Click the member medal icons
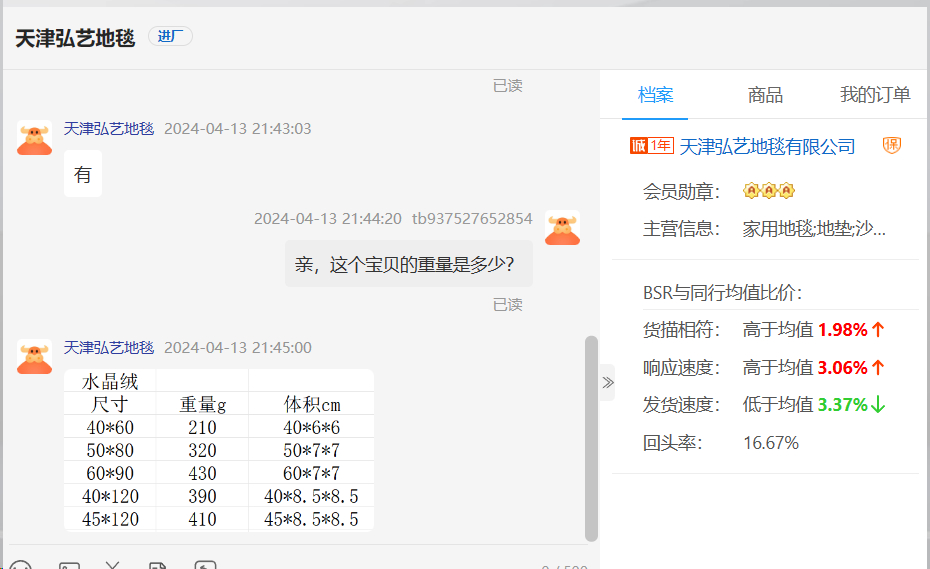Screen dimensions: 930x569 pos(769,190)
